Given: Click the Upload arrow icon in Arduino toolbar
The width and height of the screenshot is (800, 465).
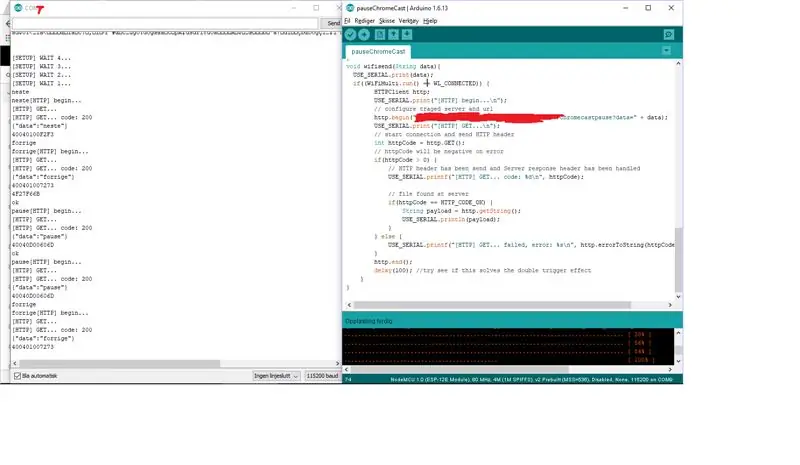Looking at the screenshot, I should [364, 34].
